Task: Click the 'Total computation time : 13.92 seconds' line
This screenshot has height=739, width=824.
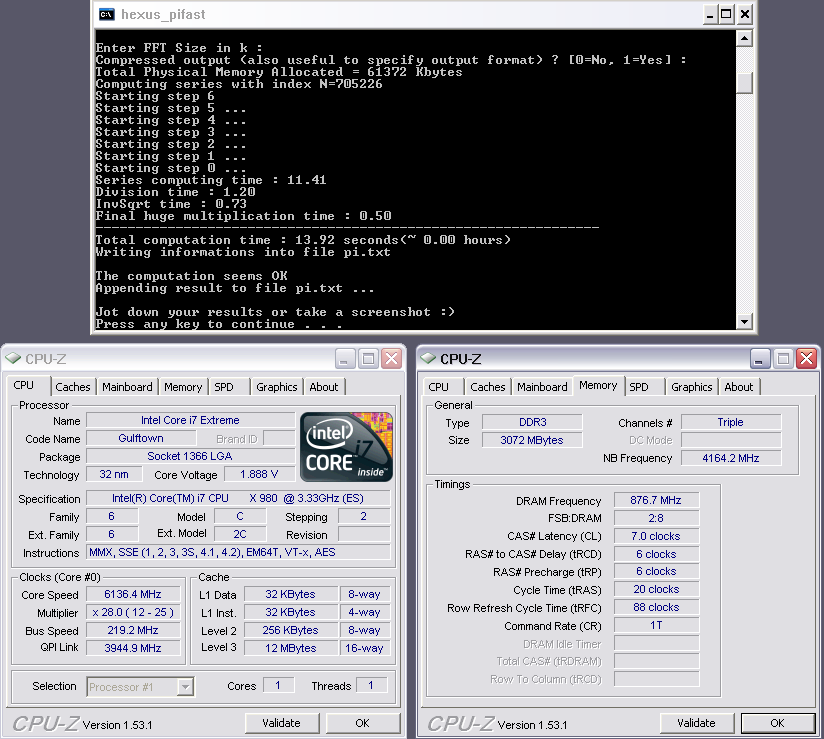Action: [303, 240]
